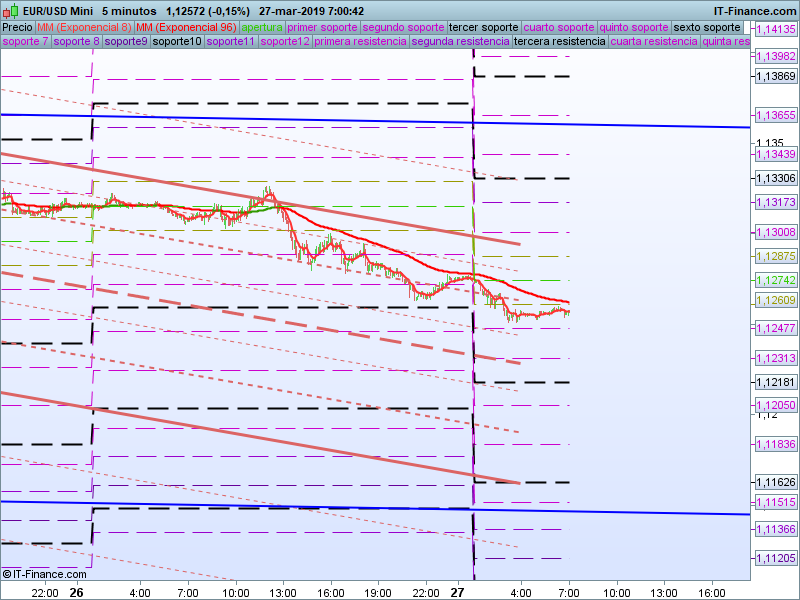Image resolution: width=800 pixels, height=600 pixels.
Task: Open the IT-Finance.com link at top right
Action: point(756,11)
